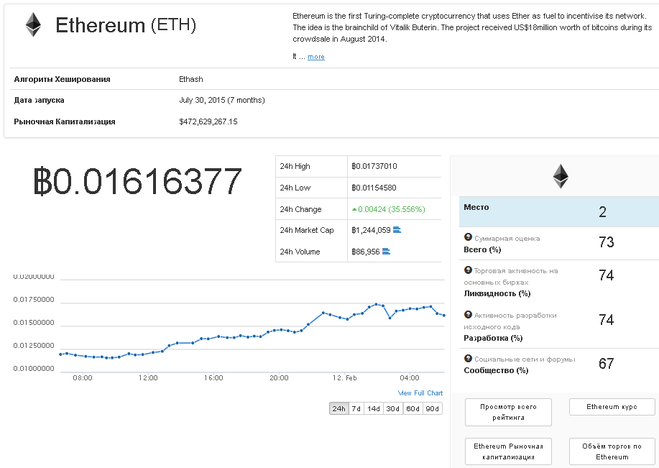
Task: Click the help icon beside Социальные сети и форумы
Action: coord(468,357)
